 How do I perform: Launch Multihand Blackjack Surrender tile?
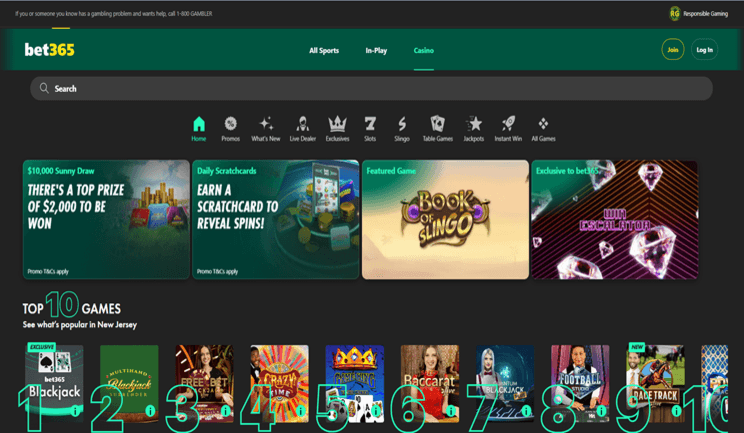coord(129,383)
